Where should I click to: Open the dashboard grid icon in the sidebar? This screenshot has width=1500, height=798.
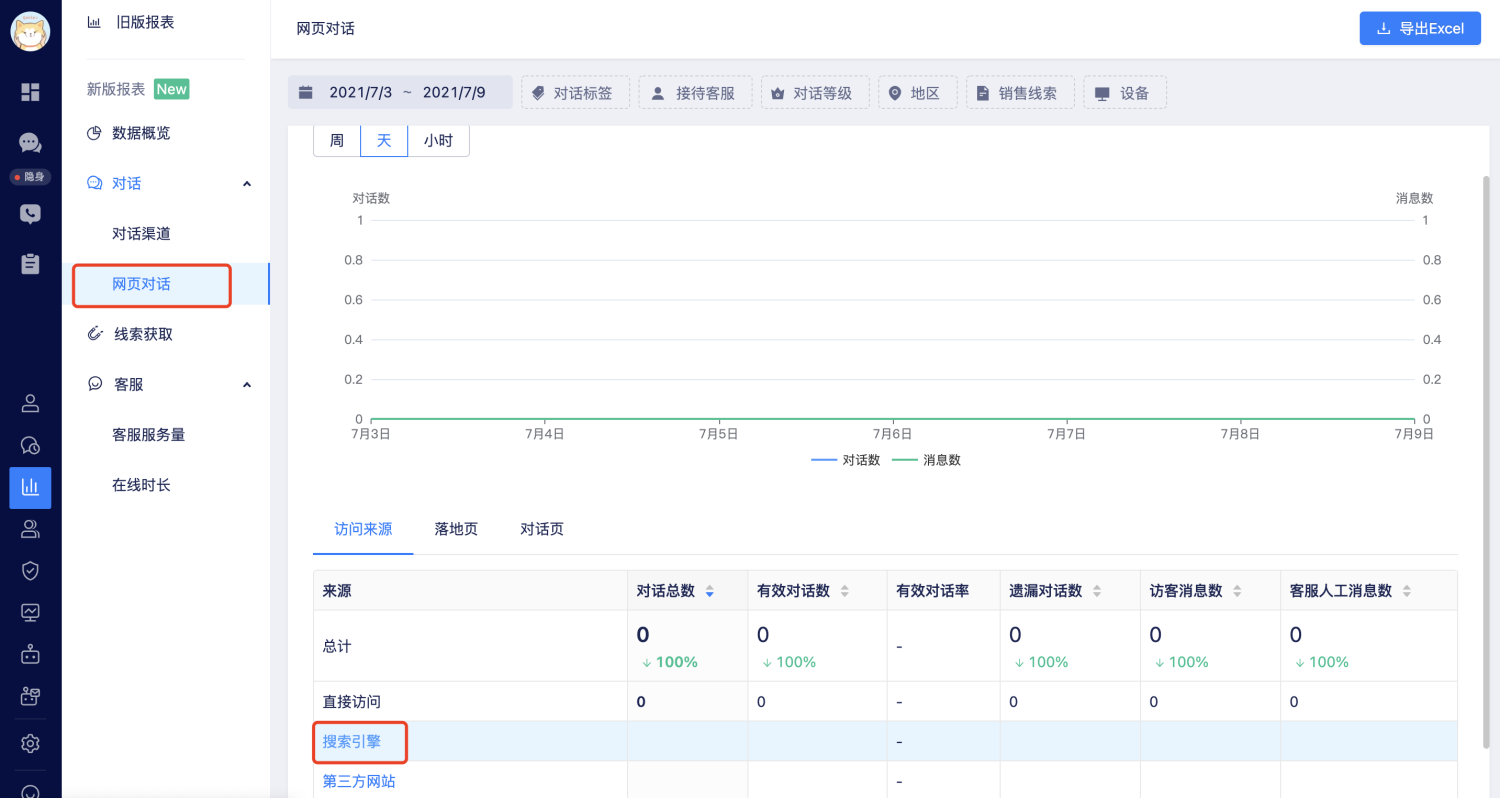pyautogui.click(x=30, y=92)
